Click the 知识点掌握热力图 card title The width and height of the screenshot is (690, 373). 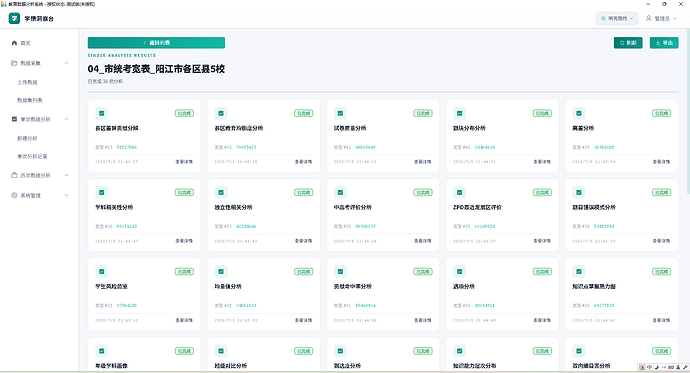pos(594,286)
